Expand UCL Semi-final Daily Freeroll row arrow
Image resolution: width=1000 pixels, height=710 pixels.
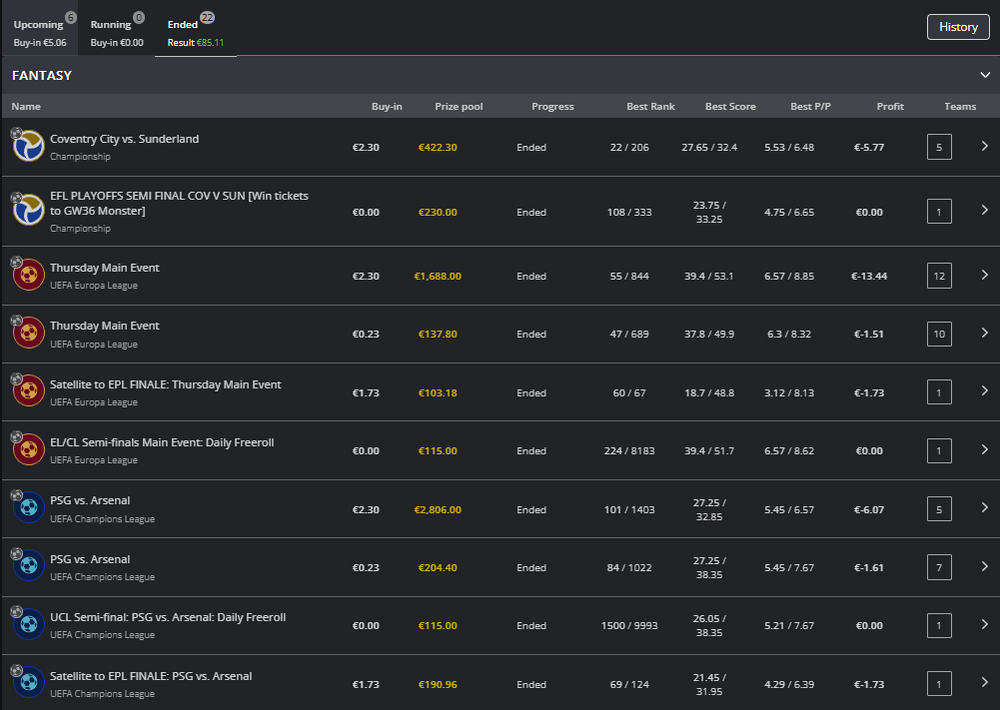(985, 625)
